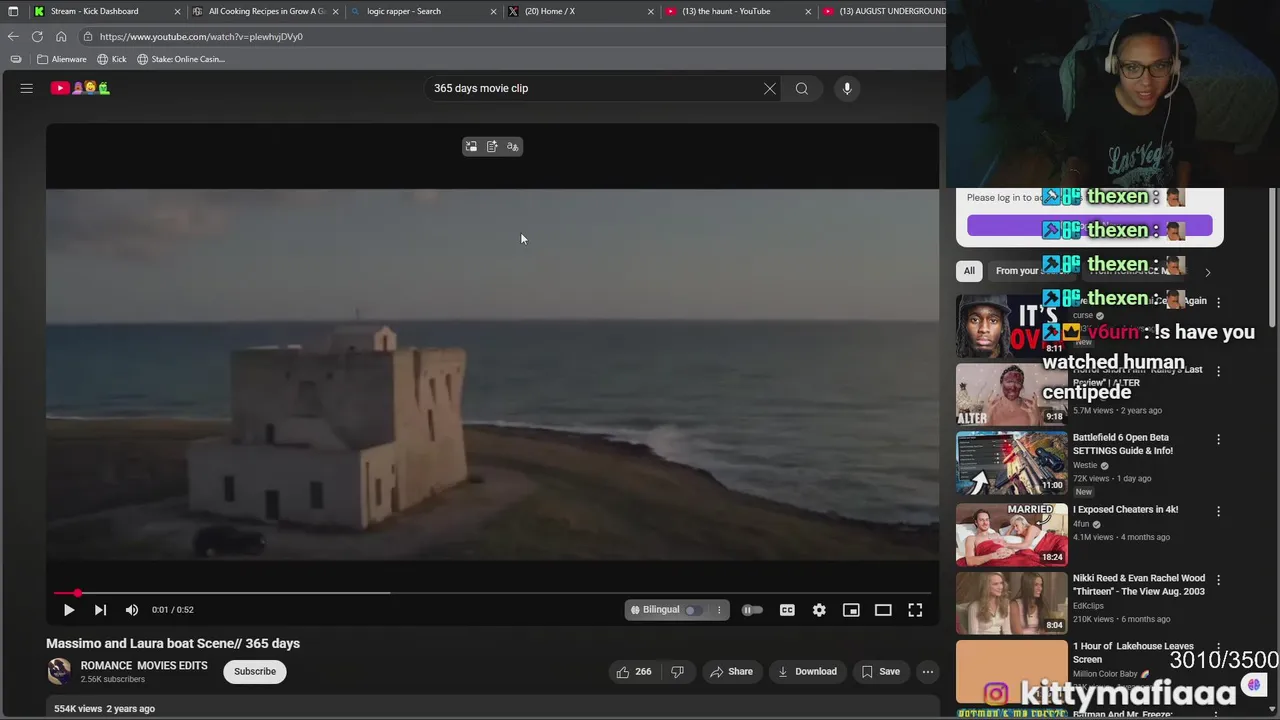This screenshot has width=1280, height=720.
Task: Click the video progress bar
Action: pyautogui.click(x=492, y=593)
